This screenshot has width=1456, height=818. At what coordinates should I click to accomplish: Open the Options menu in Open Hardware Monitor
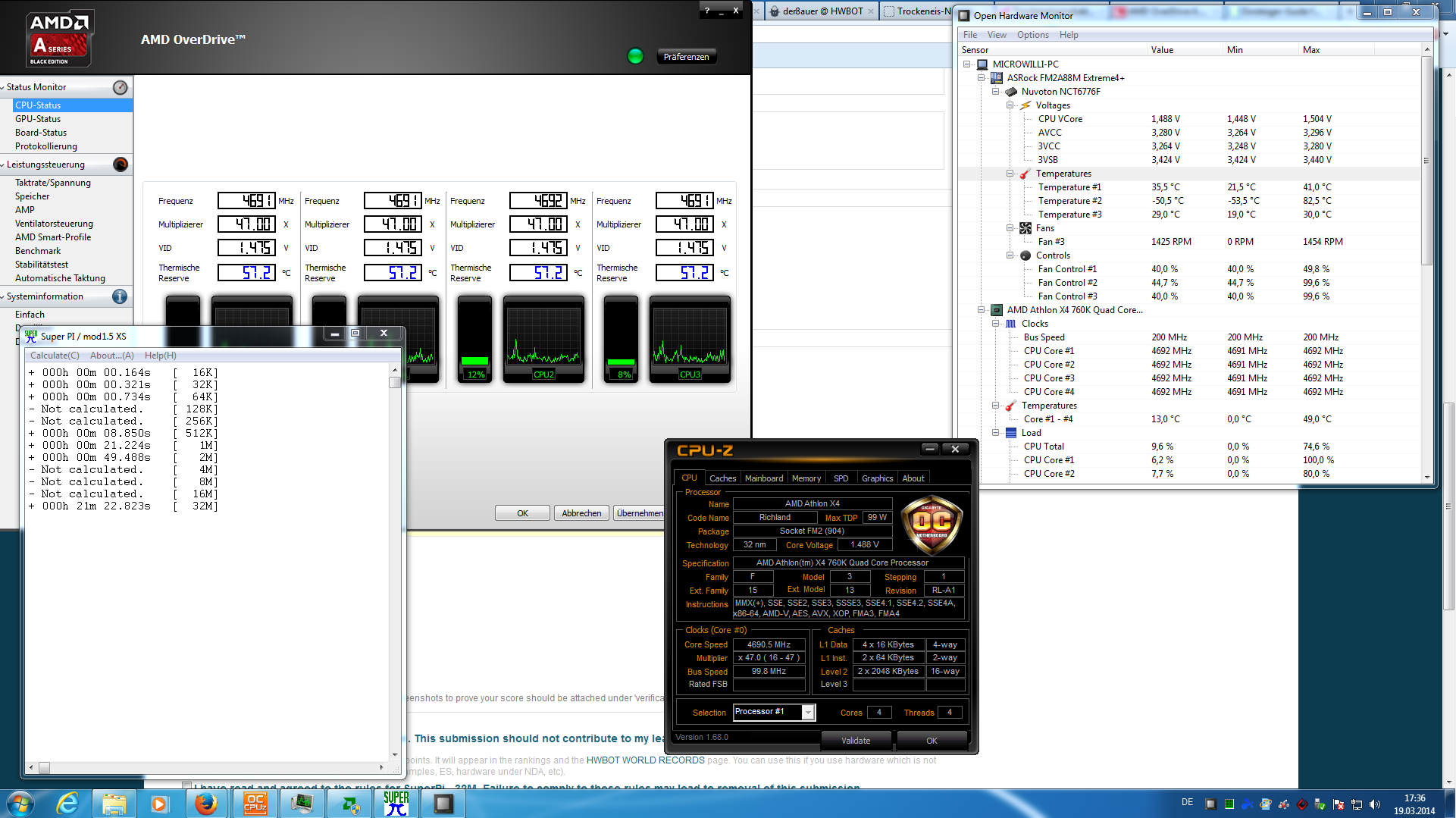1033,35
